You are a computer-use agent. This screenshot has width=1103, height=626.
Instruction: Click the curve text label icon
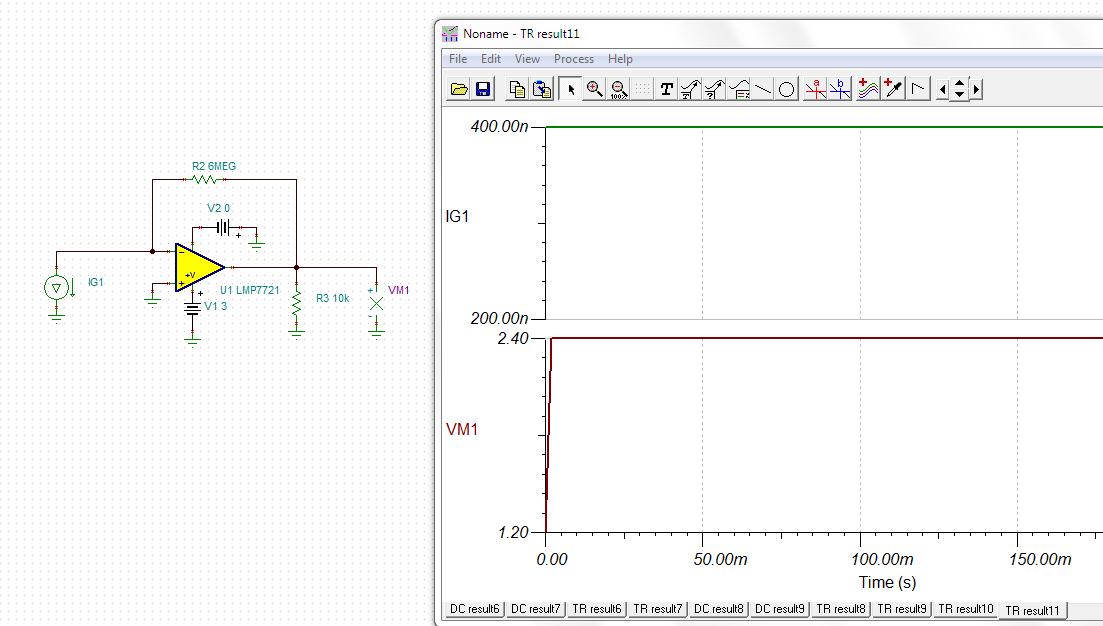[x=690, y=89]
